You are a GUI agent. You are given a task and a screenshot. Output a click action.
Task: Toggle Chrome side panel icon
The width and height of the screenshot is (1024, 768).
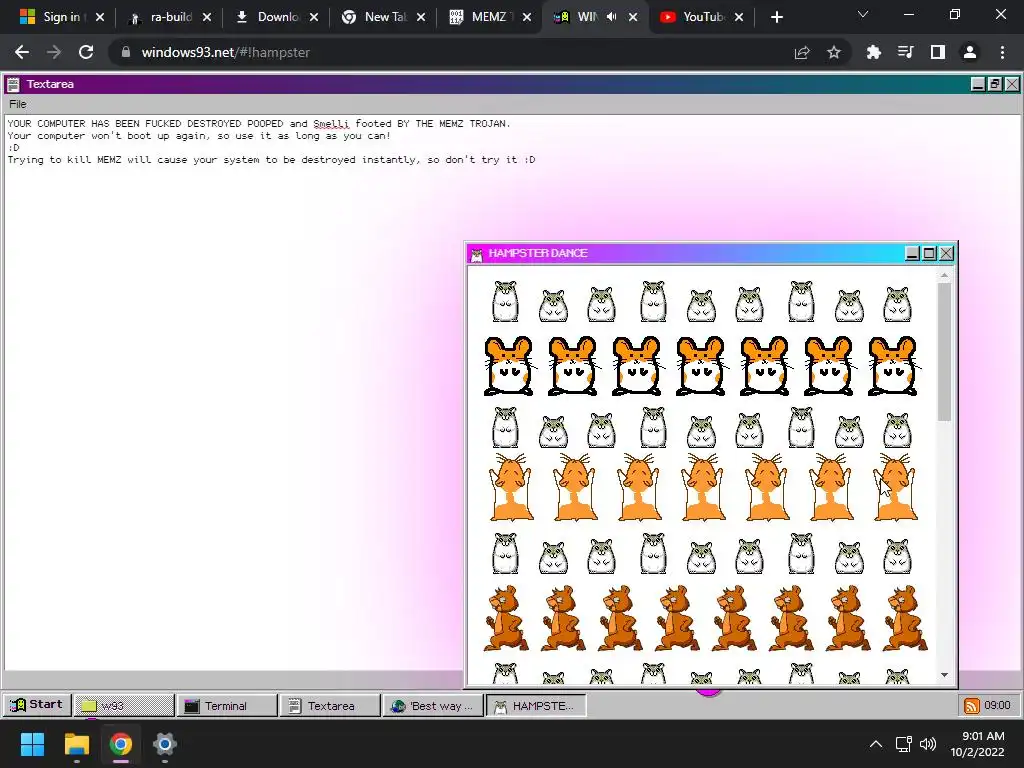tap(938, 52)
